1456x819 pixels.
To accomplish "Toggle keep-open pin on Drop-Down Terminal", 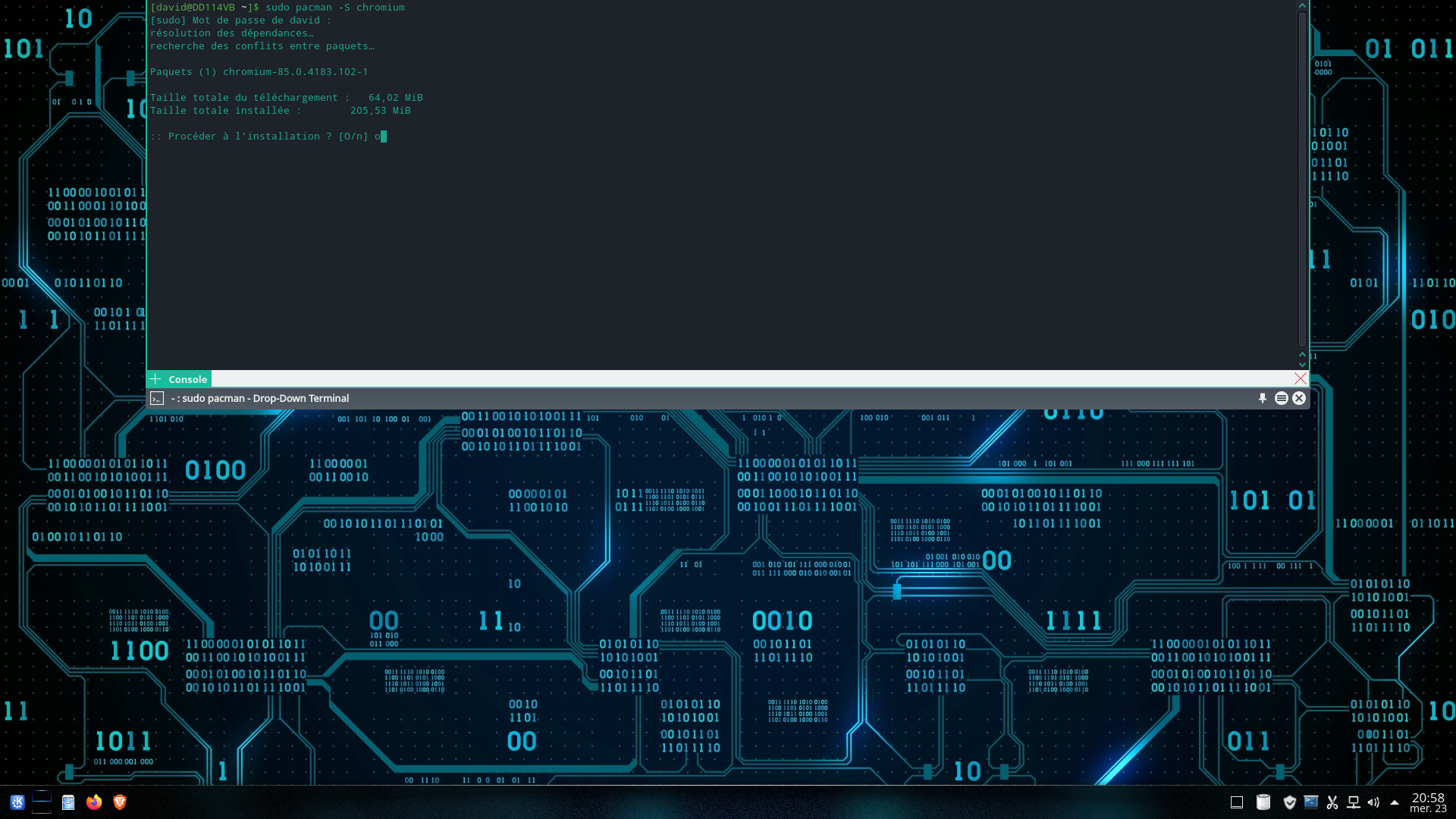I will 1263,398.
